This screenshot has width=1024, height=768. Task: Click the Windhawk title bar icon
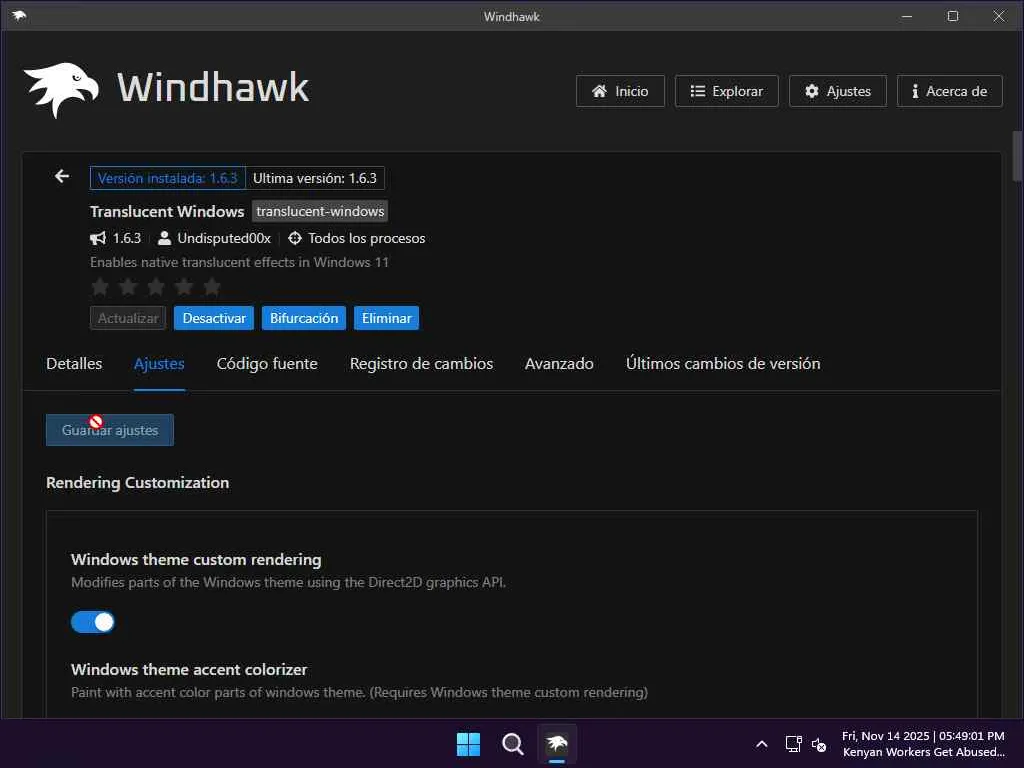pyautogui.click(x=19, y=16)
